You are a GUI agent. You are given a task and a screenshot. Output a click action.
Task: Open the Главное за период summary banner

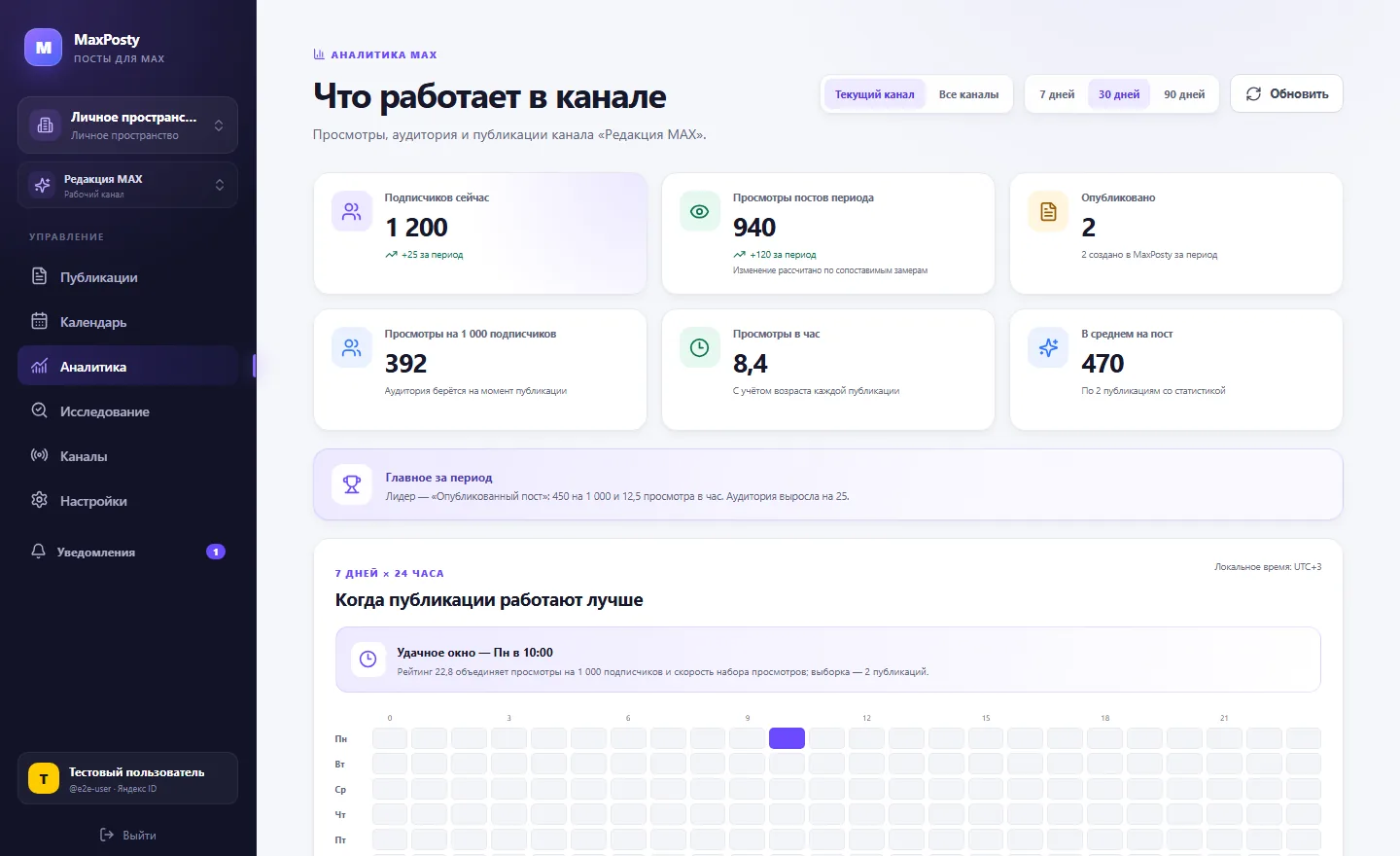pos(827,484)
